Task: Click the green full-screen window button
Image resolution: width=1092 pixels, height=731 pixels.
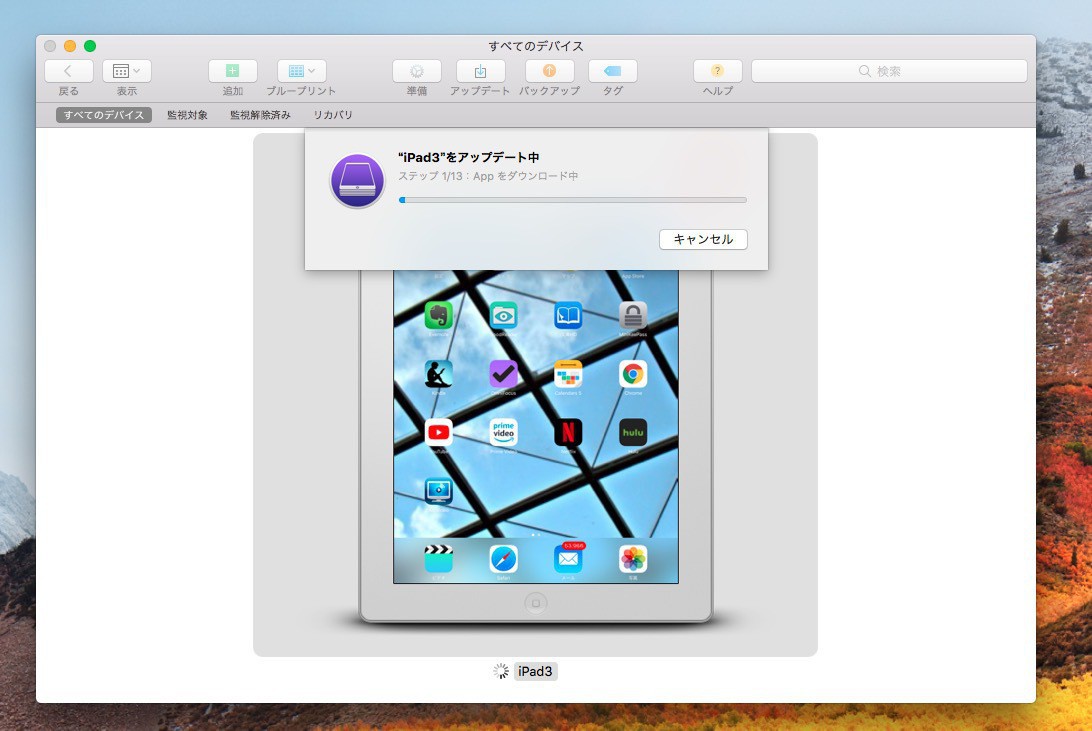Action: tap(90, 46)
